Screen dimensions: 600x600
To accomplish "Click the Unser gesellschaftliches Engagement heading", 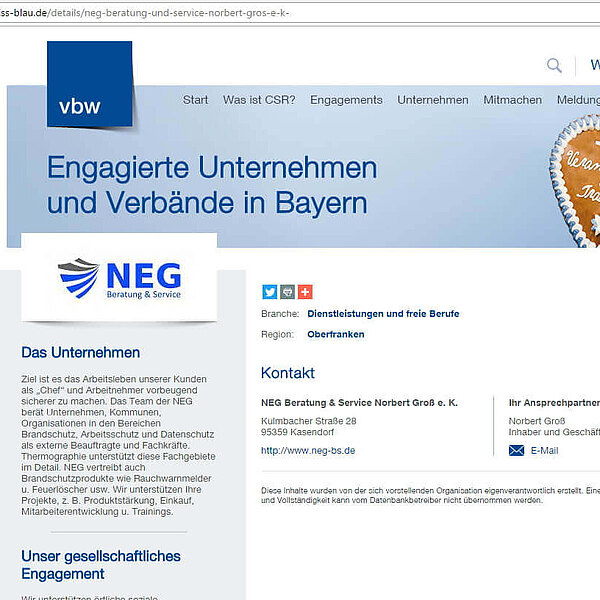I will pos(101,565).
